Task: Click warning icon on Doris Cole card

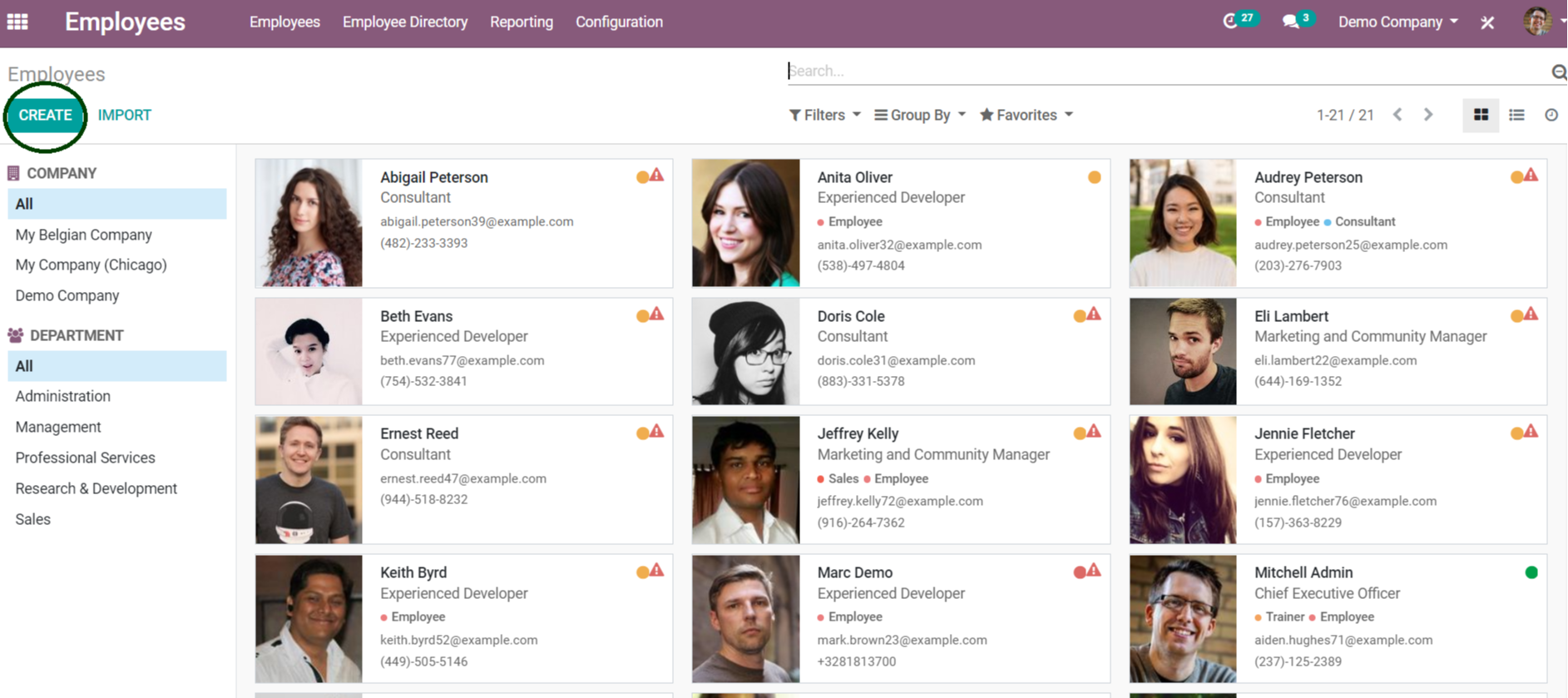Action: tap(1094, 314)
